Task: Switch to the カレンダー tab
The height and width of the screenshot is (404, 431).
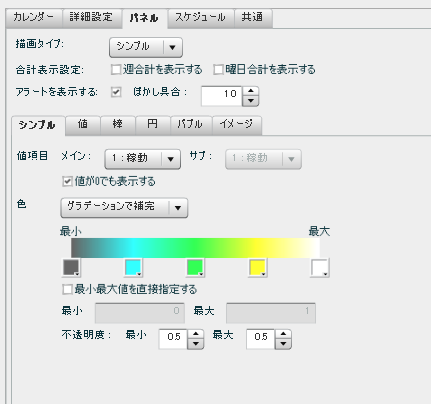Action: (34, 18)
